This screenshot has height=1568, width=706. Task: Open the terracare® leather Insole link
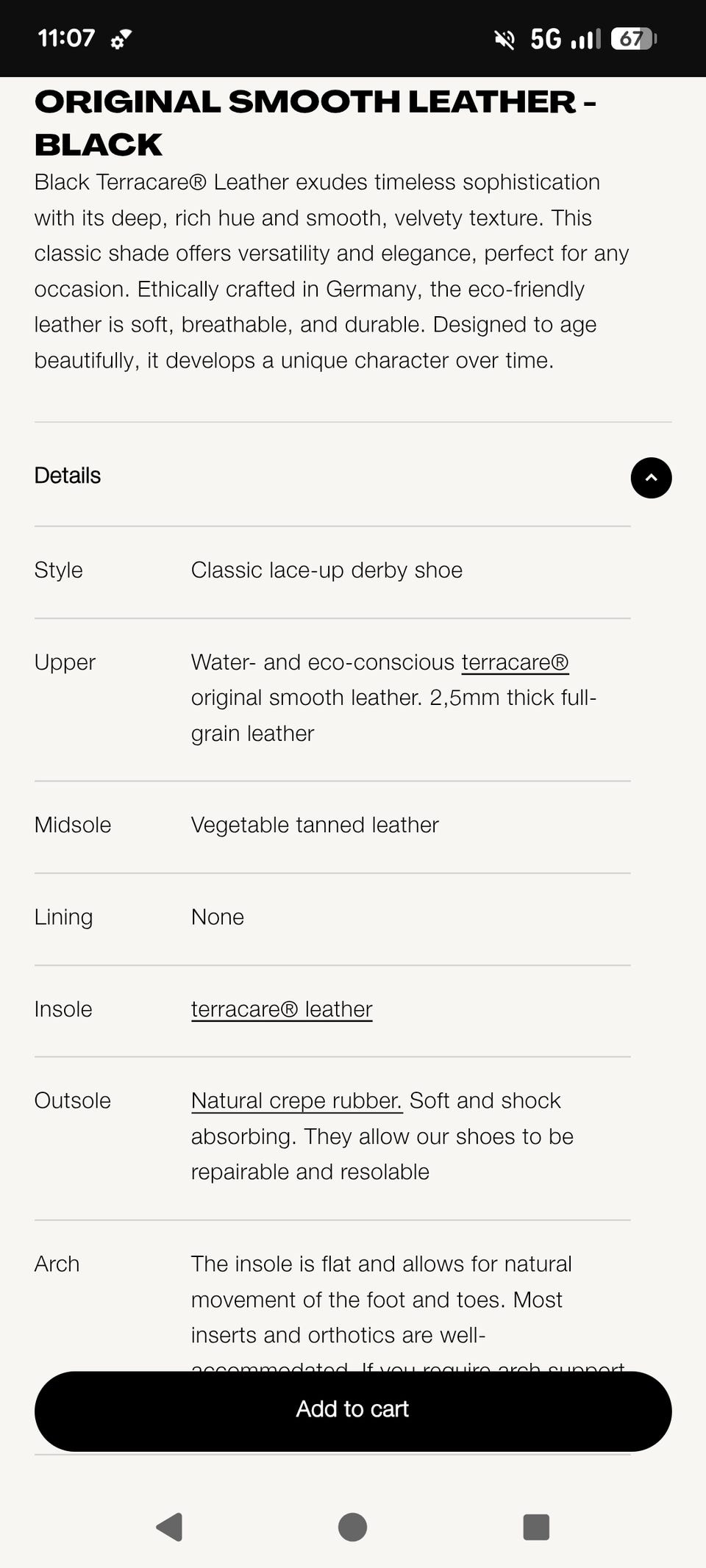pos(282,1009)
